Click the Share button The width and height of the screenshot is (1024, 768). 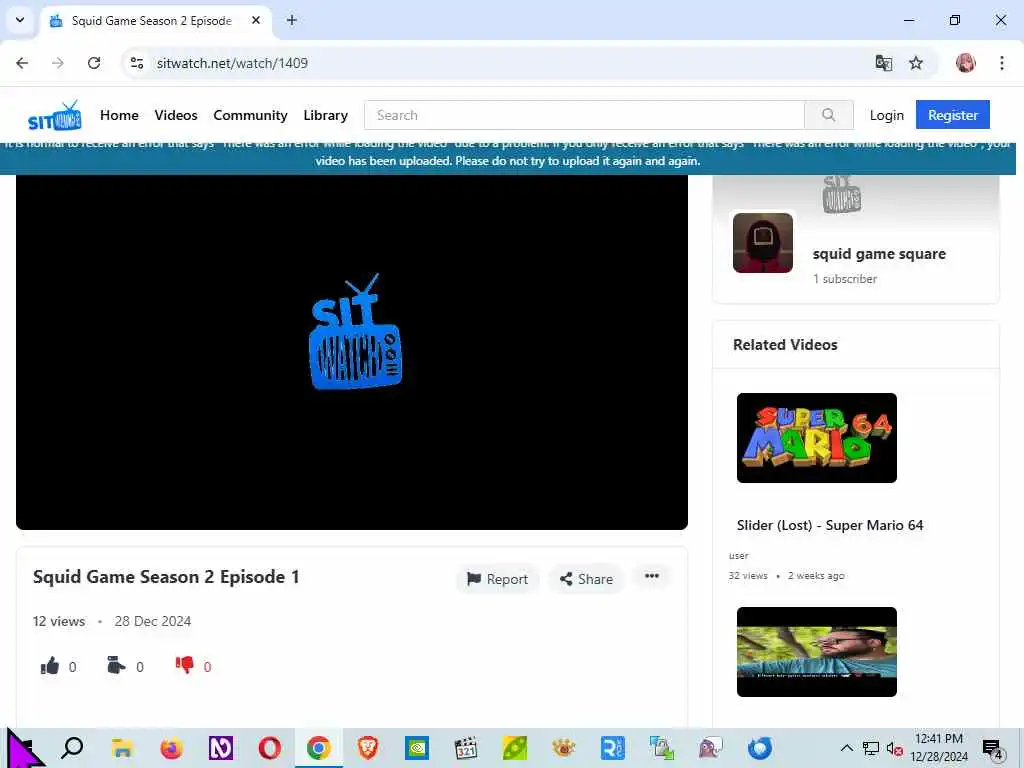click(x=586, y=579)
